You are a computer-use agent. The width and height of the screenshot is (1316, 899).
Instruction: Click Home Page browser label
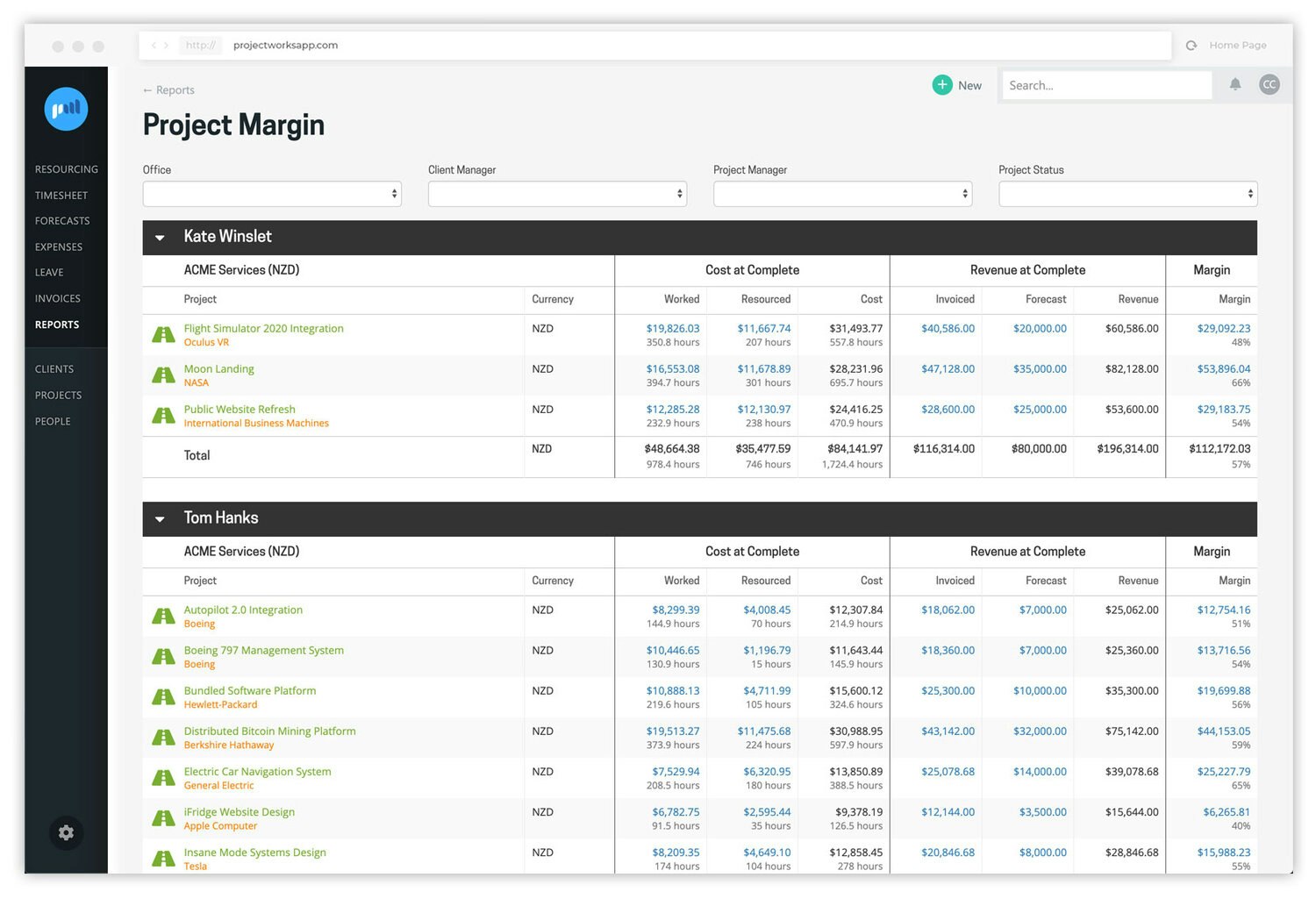pos(1238,46)
